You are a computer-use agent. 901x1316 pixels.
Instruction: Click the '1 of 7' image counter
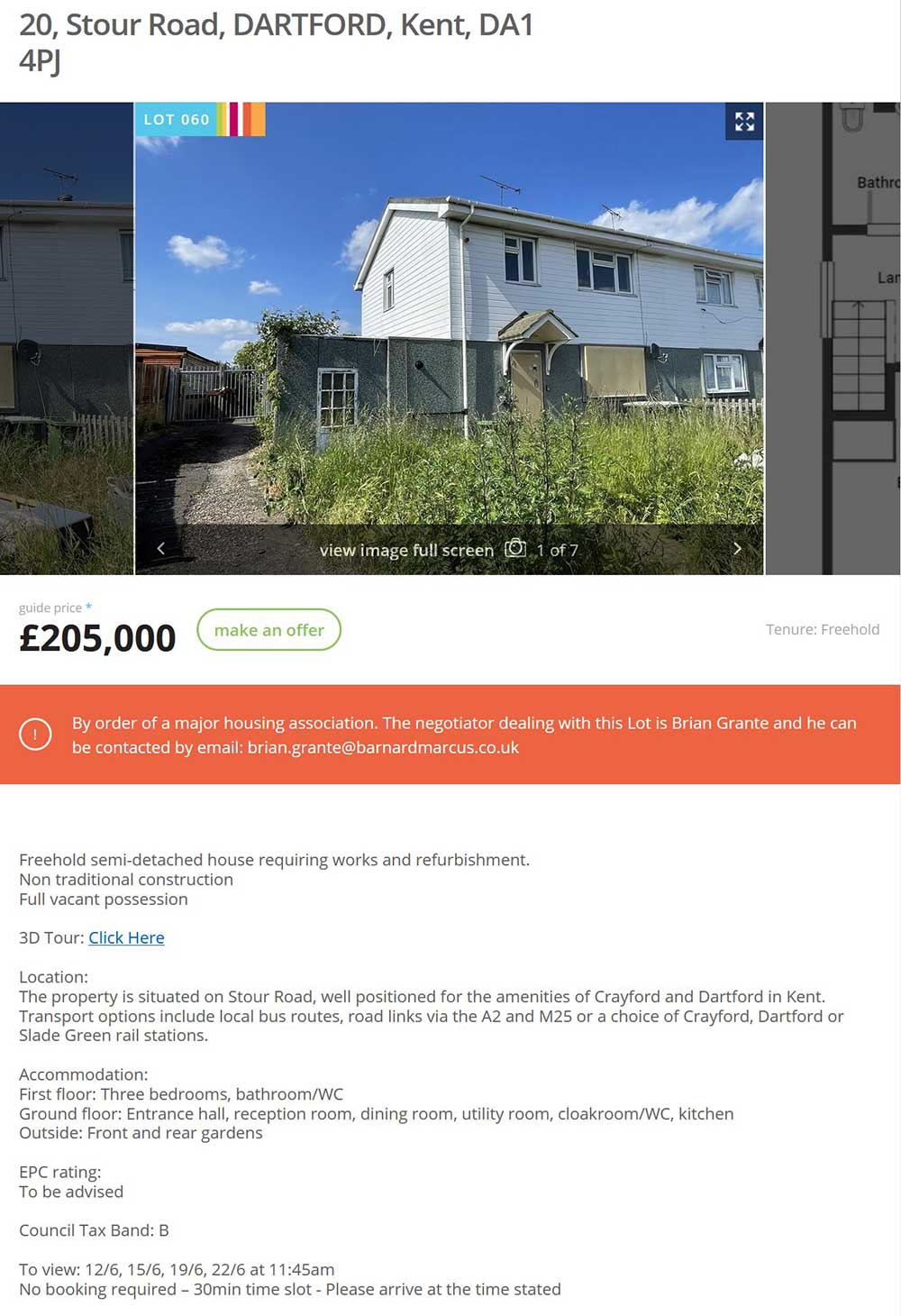[x=558, y=550]
